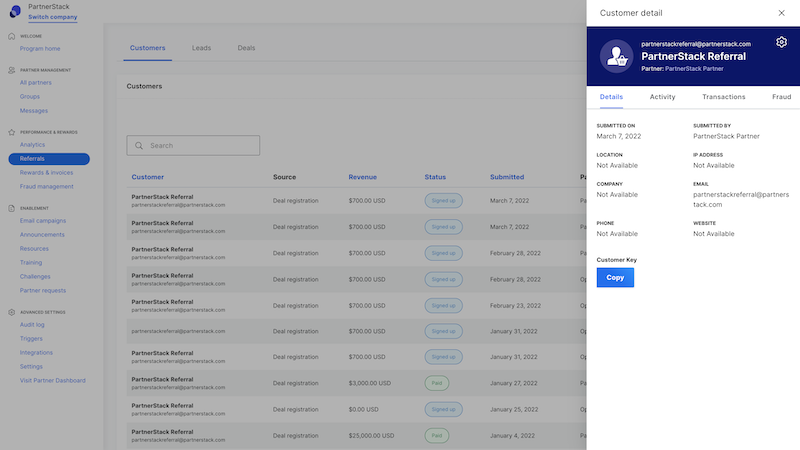Click the $3,000.00 USD revenue cell
This screenshot has height=450, width=800.
369,383
